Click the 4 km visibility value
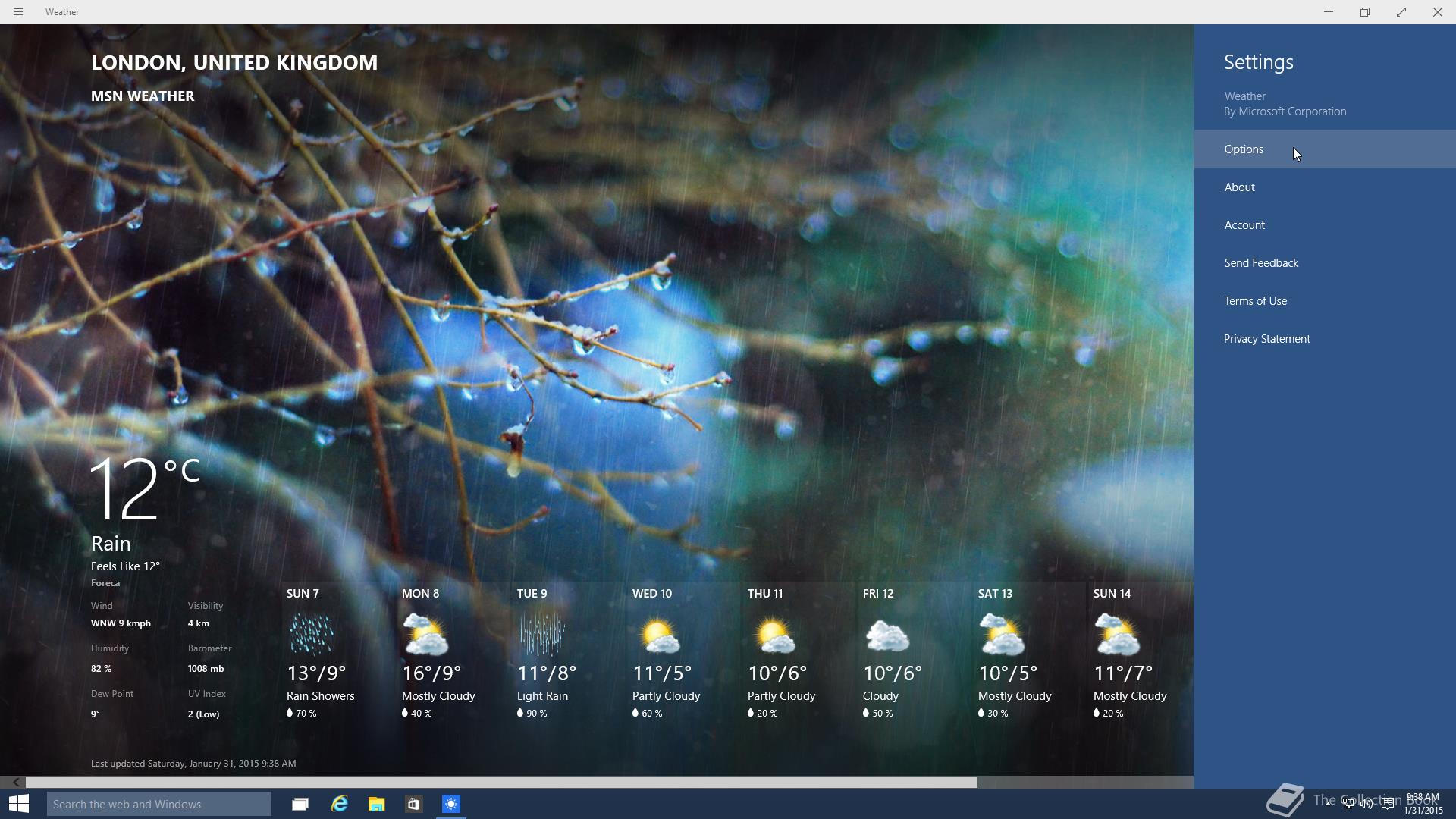 click(x=199, y=623)
